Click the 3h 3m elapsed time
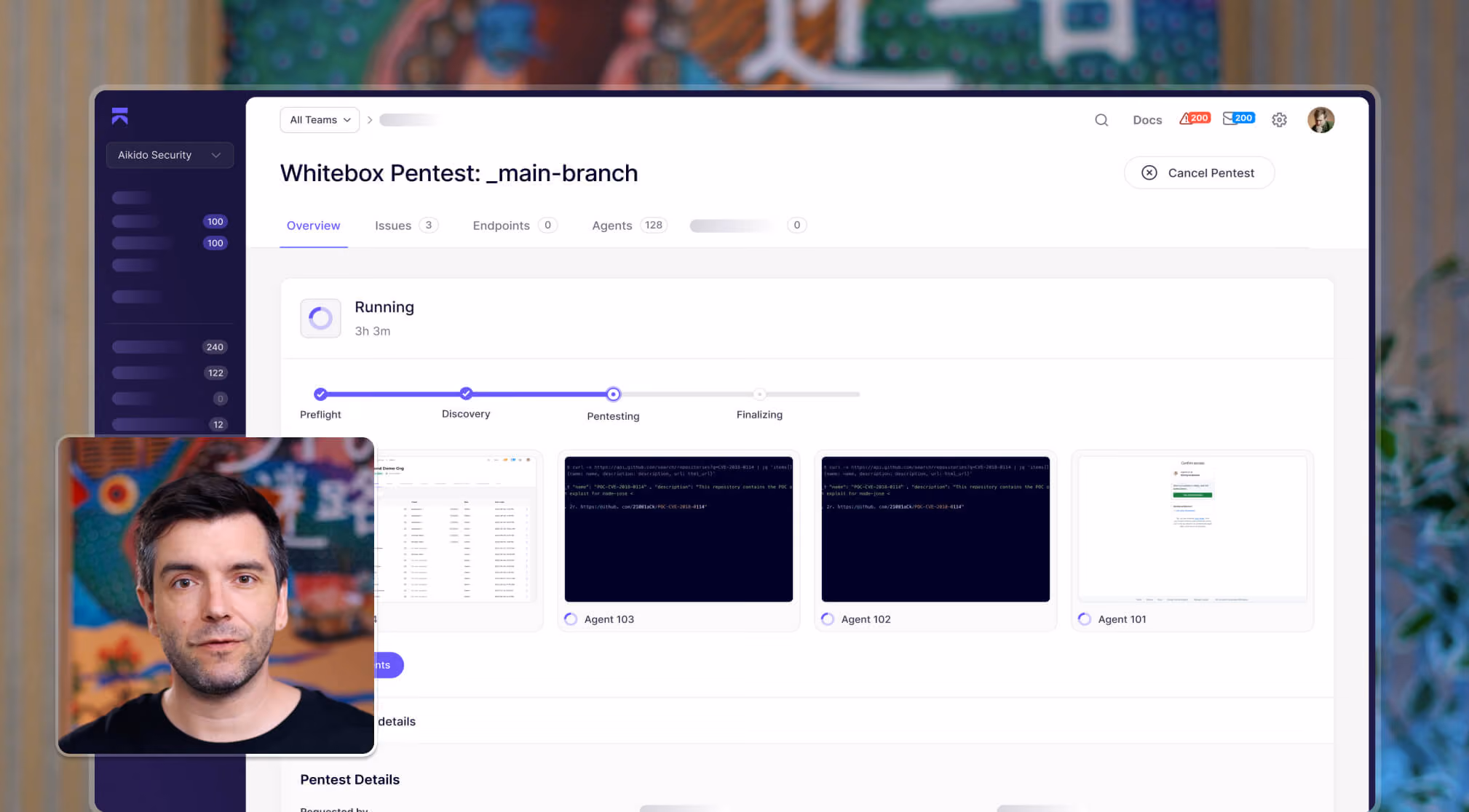This screenshot has width=1469, height=812. click(x=373, y=331)
